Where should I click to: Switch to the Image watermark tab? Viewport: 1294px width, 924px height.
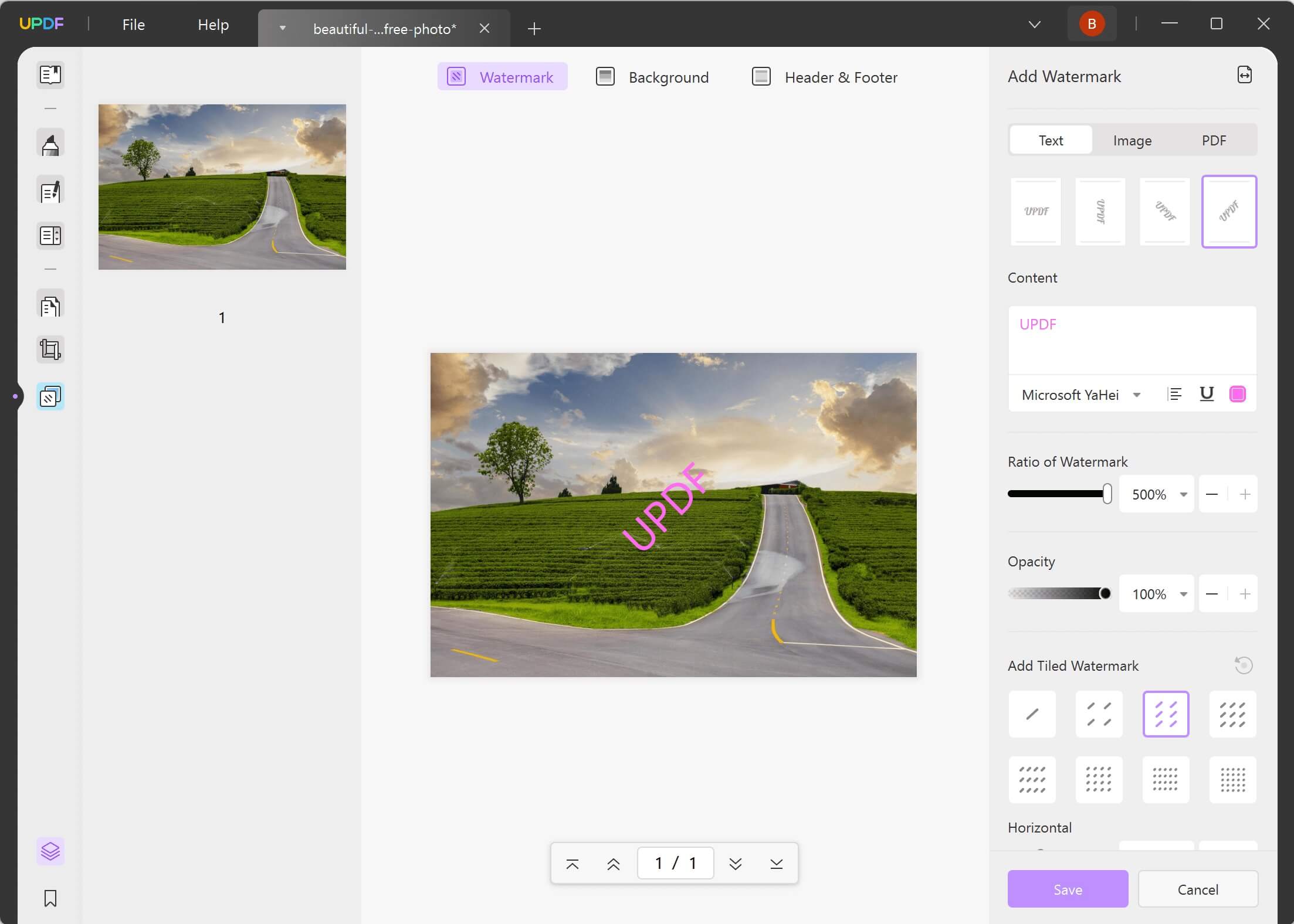[1132, 140]
